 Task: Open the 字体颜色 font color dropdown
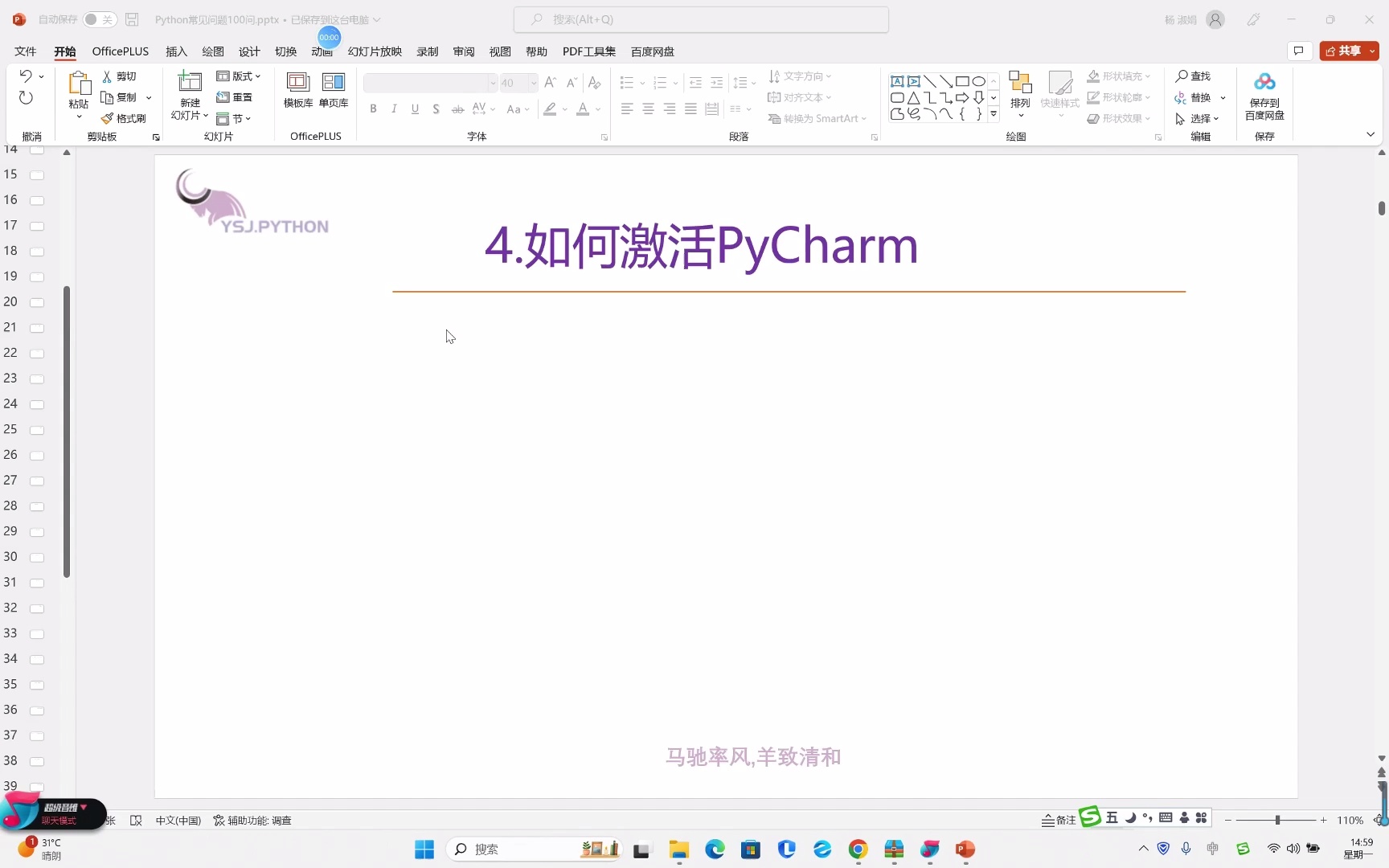click(598, 109)
